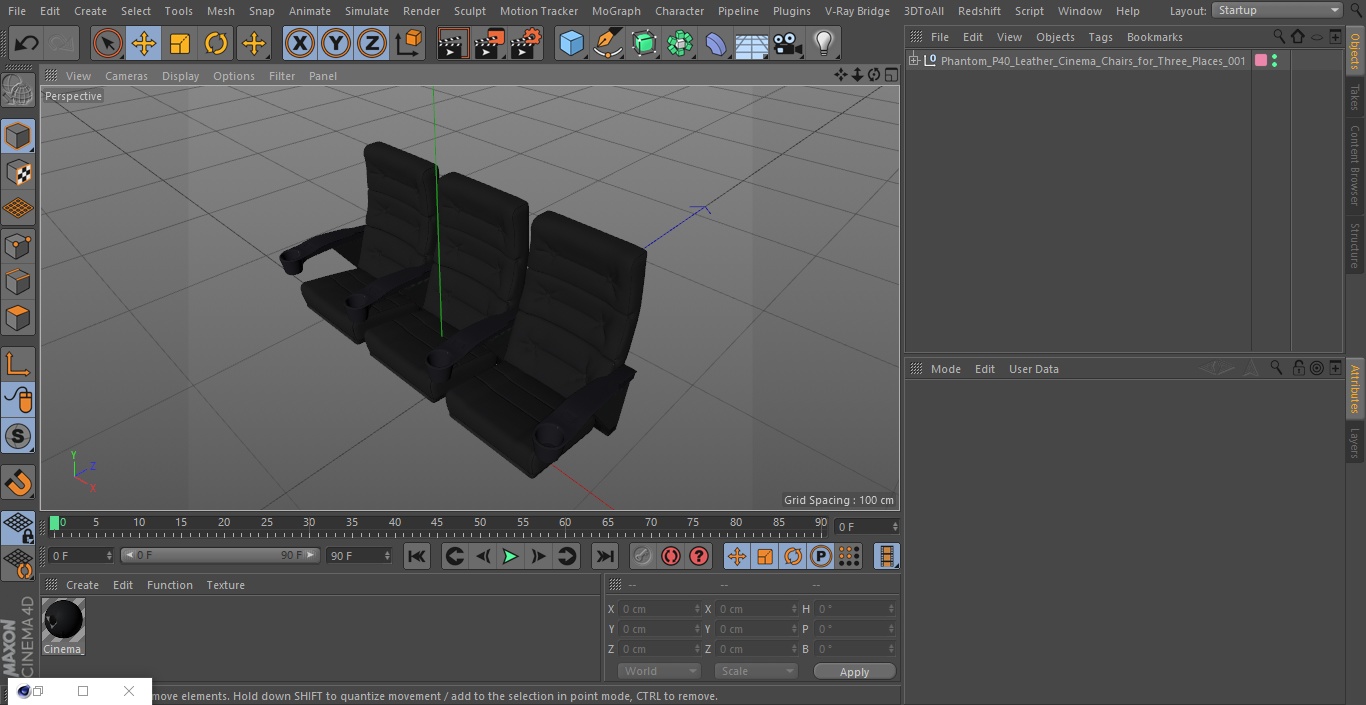Click the User Data menu in Attributes
Viewport: 1366px width, 705px height.
1033,369
